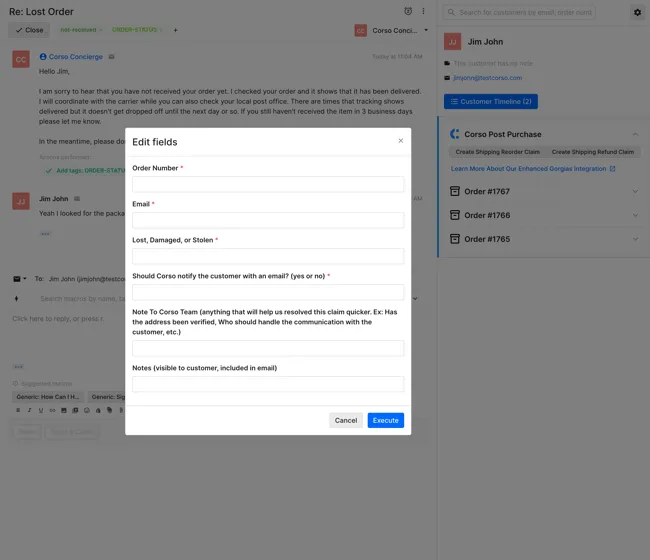This screenshot has height=560, width=650.
Task: Open the settings gear icon
Action: tap(637, 12)
